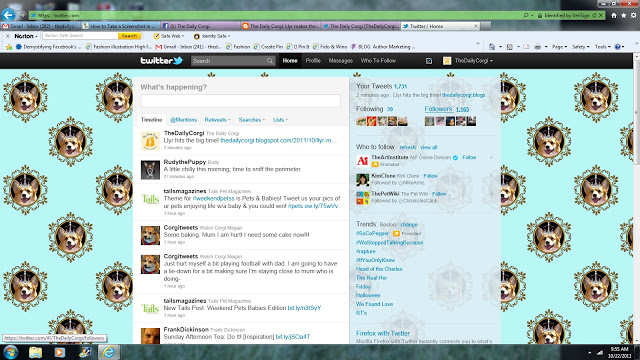Follow KimClune suggestion
The height and width of the screenshot is (360, 640).
tap(430, 176)
